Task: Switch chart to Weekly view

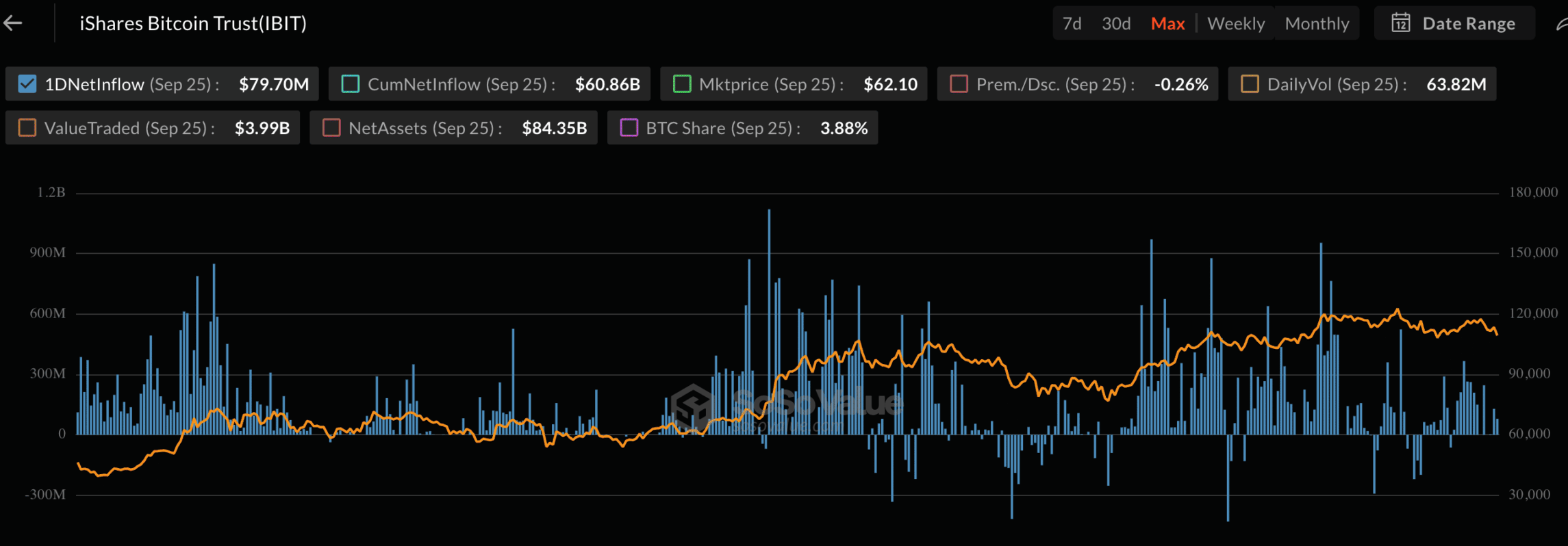Action: [x=1236, y=24]
